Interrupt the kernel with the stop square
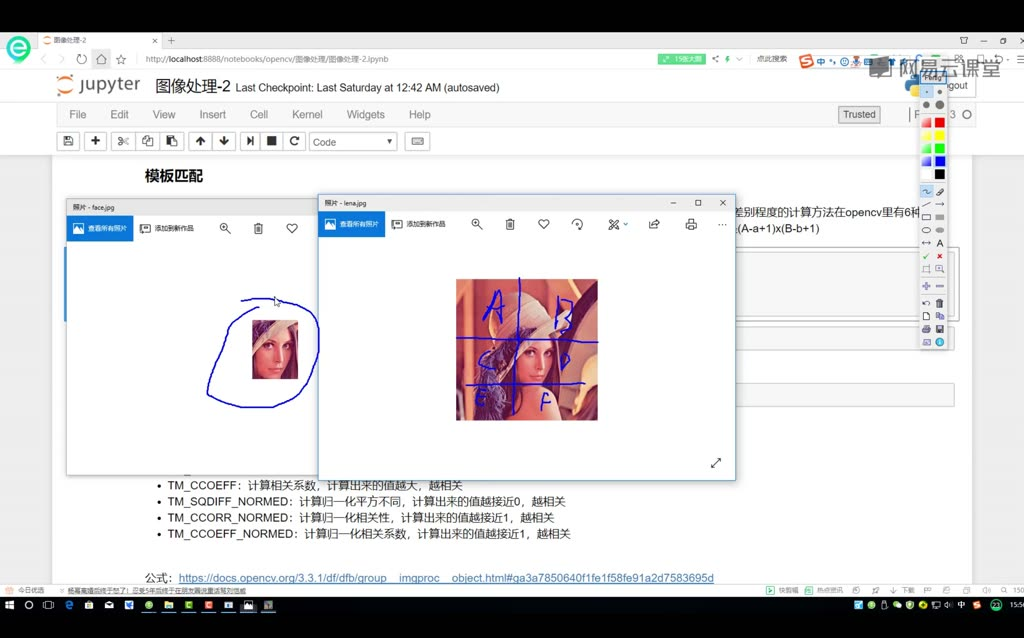The width and height of the screenshot is (1024, 638). (272, 141)
